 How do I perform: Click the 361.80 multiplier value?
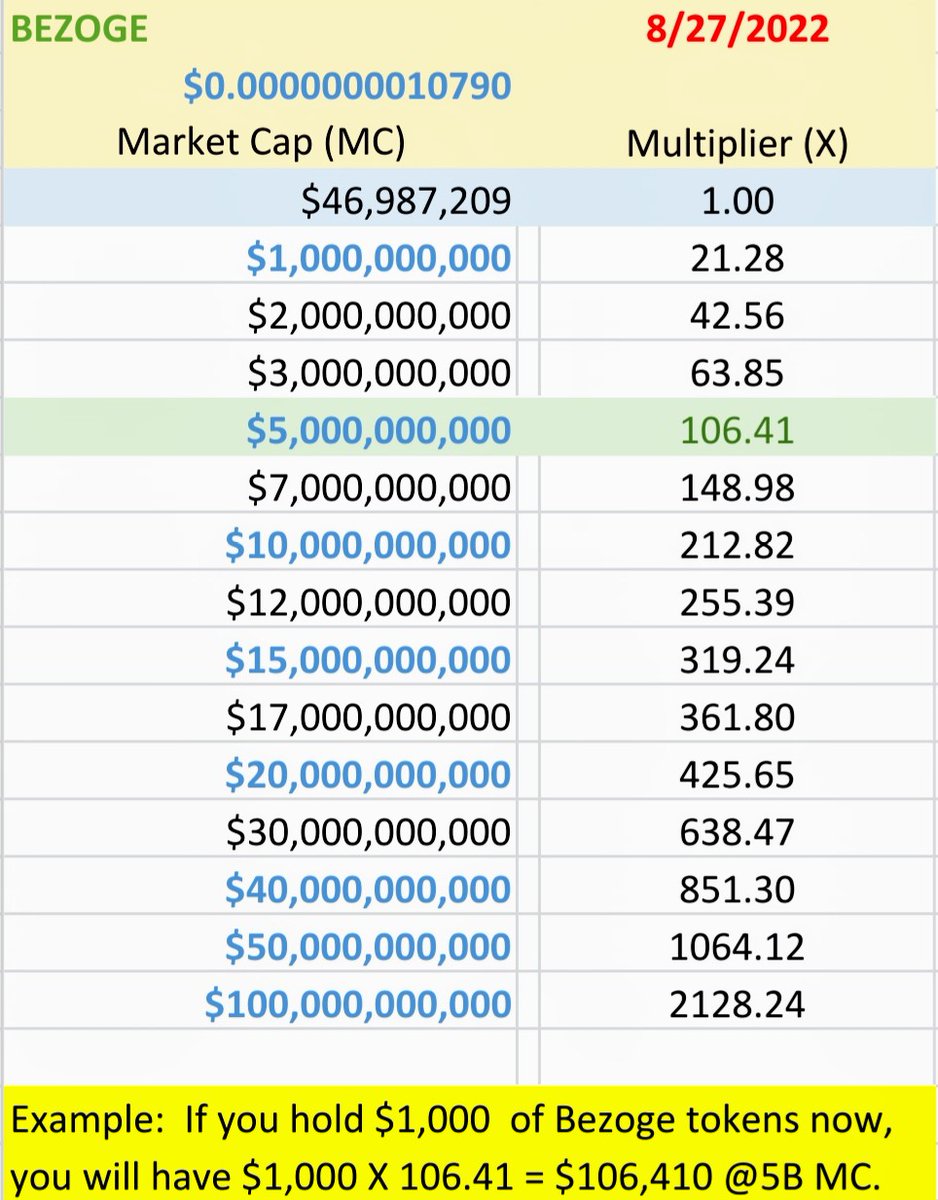tap(736, 717)
